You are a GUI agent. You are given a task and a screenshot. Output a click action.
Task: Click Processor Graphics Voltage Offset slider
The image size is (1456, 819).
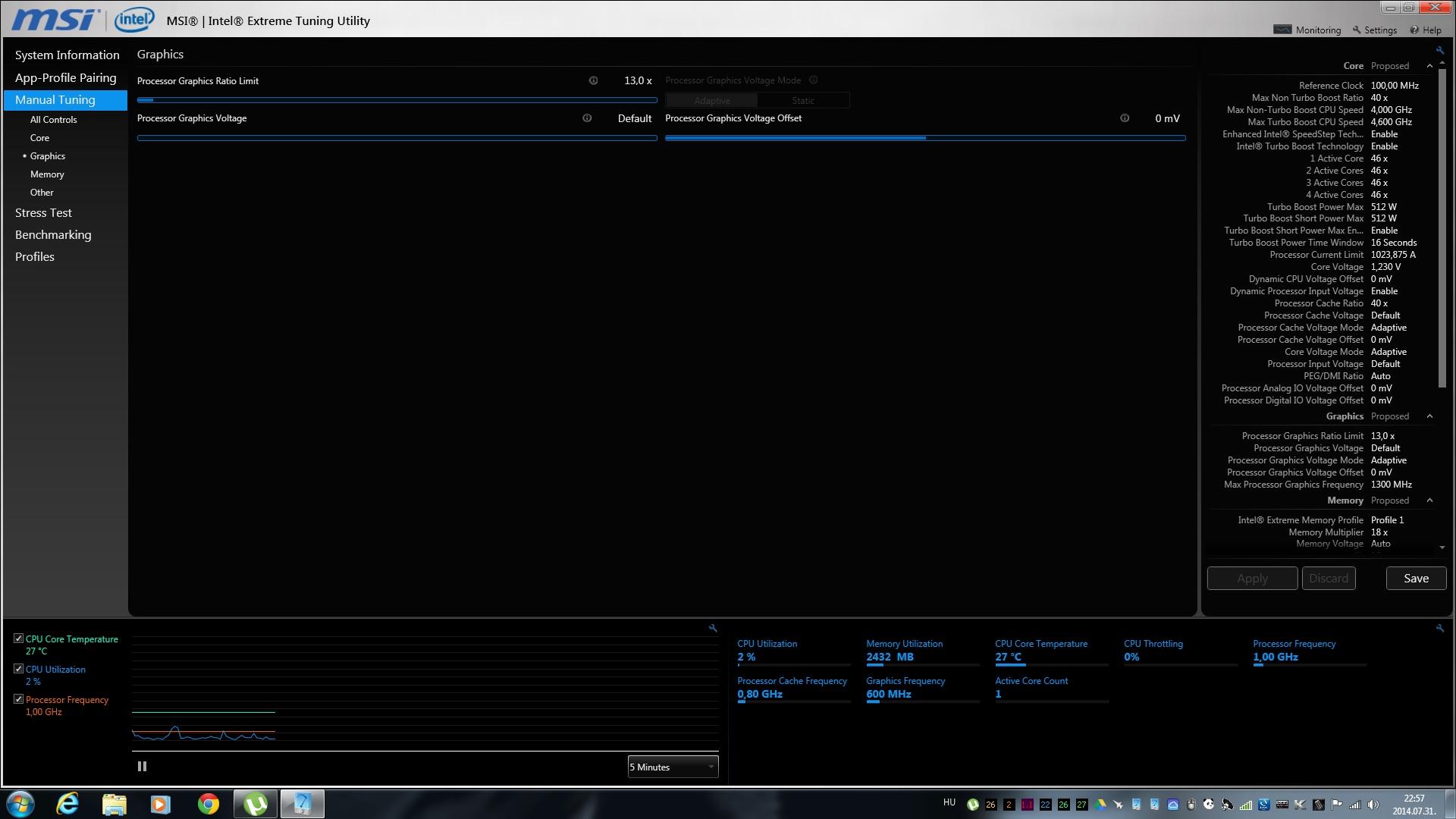click(925, 138)
